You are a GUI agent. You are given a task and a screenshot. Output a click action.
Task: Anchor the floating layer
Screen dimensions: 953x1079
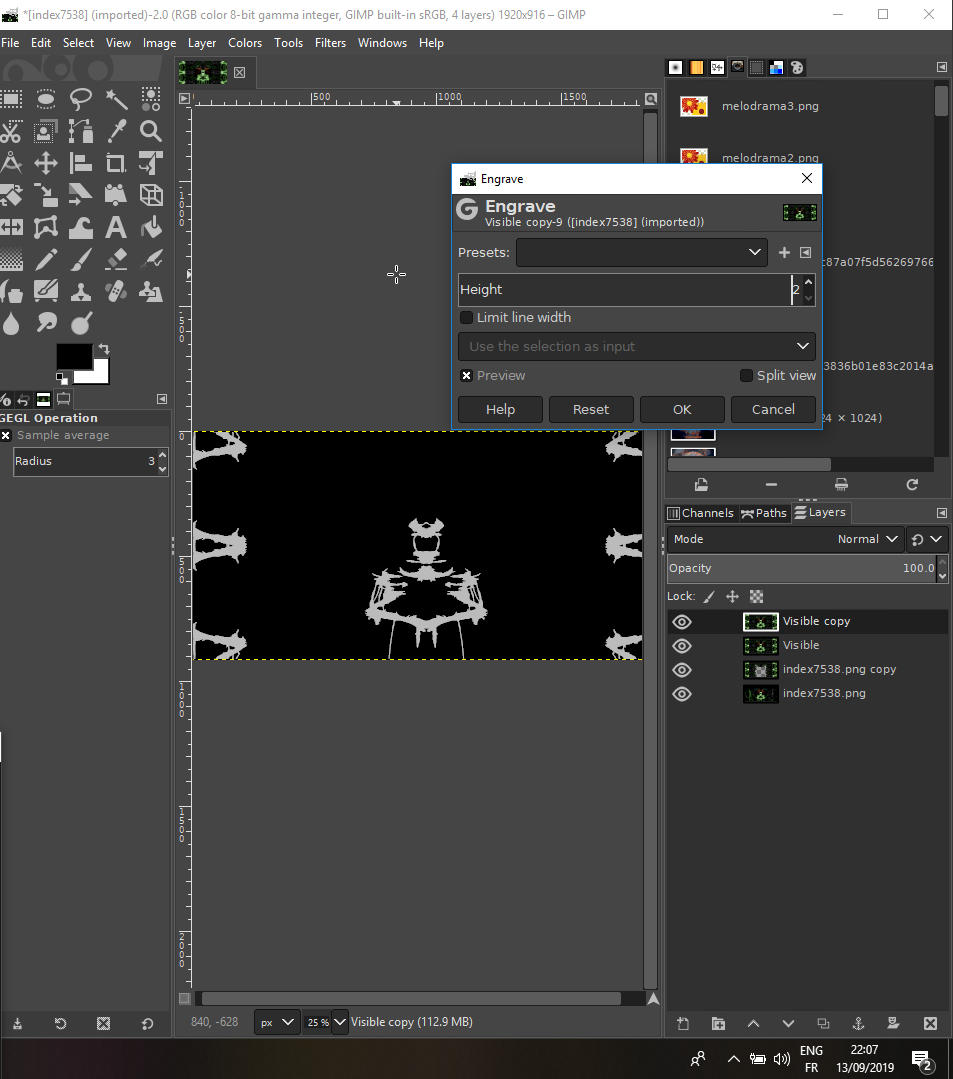tap(858, 1023)
